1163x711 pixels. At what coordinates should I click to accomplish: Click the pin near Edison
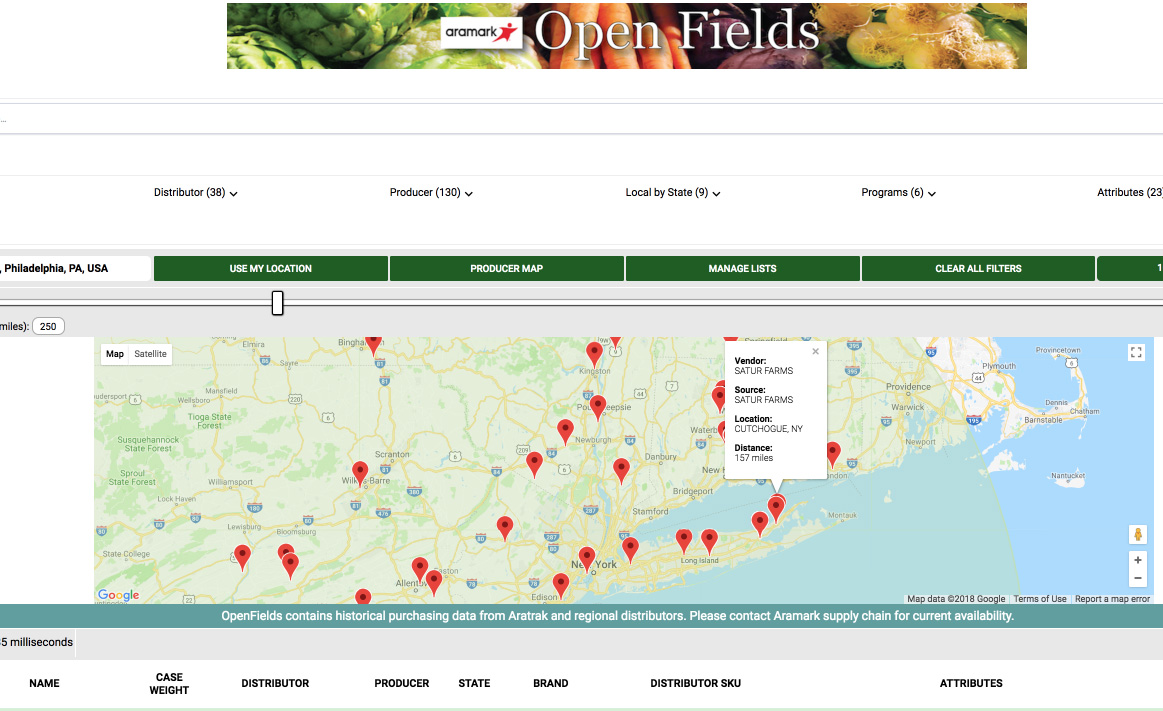pos(561,585)
